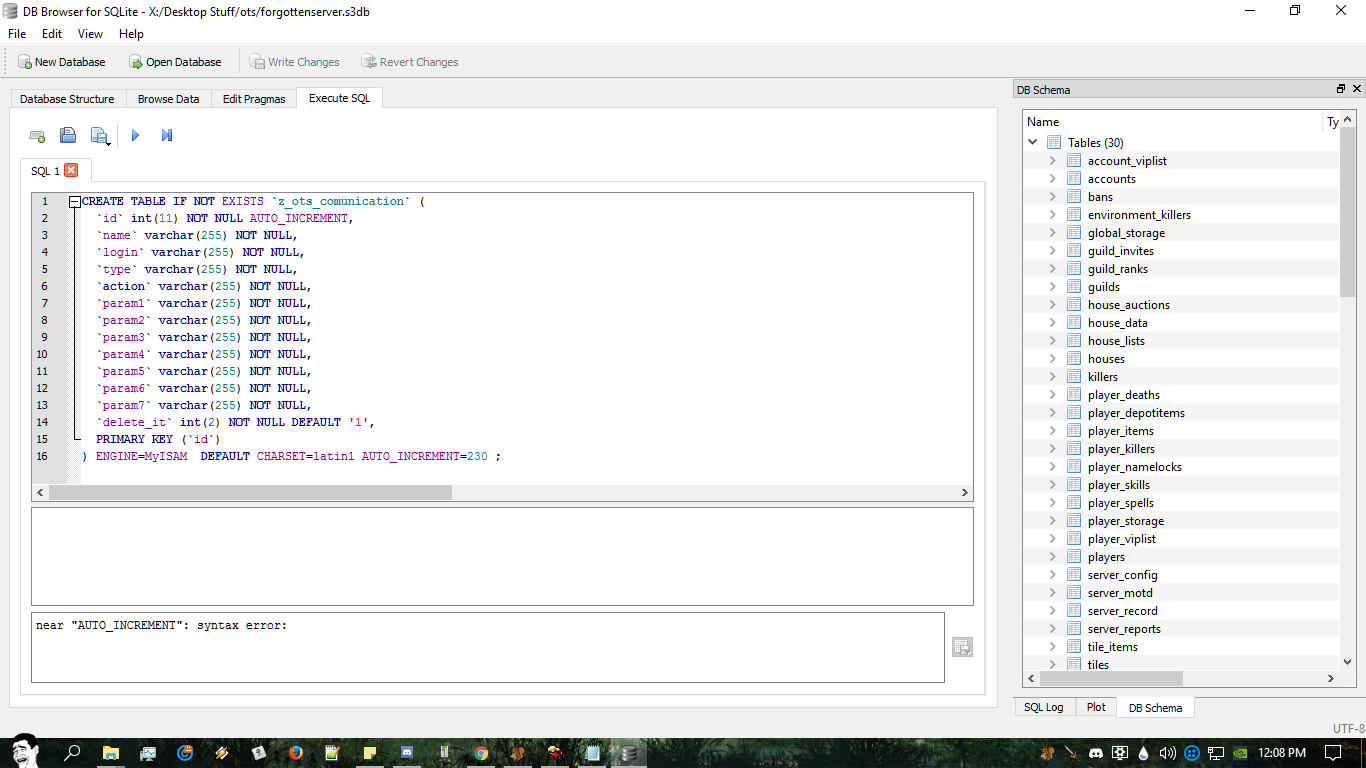
Task: Expand the accounts table node
Action: (1052, 179)
